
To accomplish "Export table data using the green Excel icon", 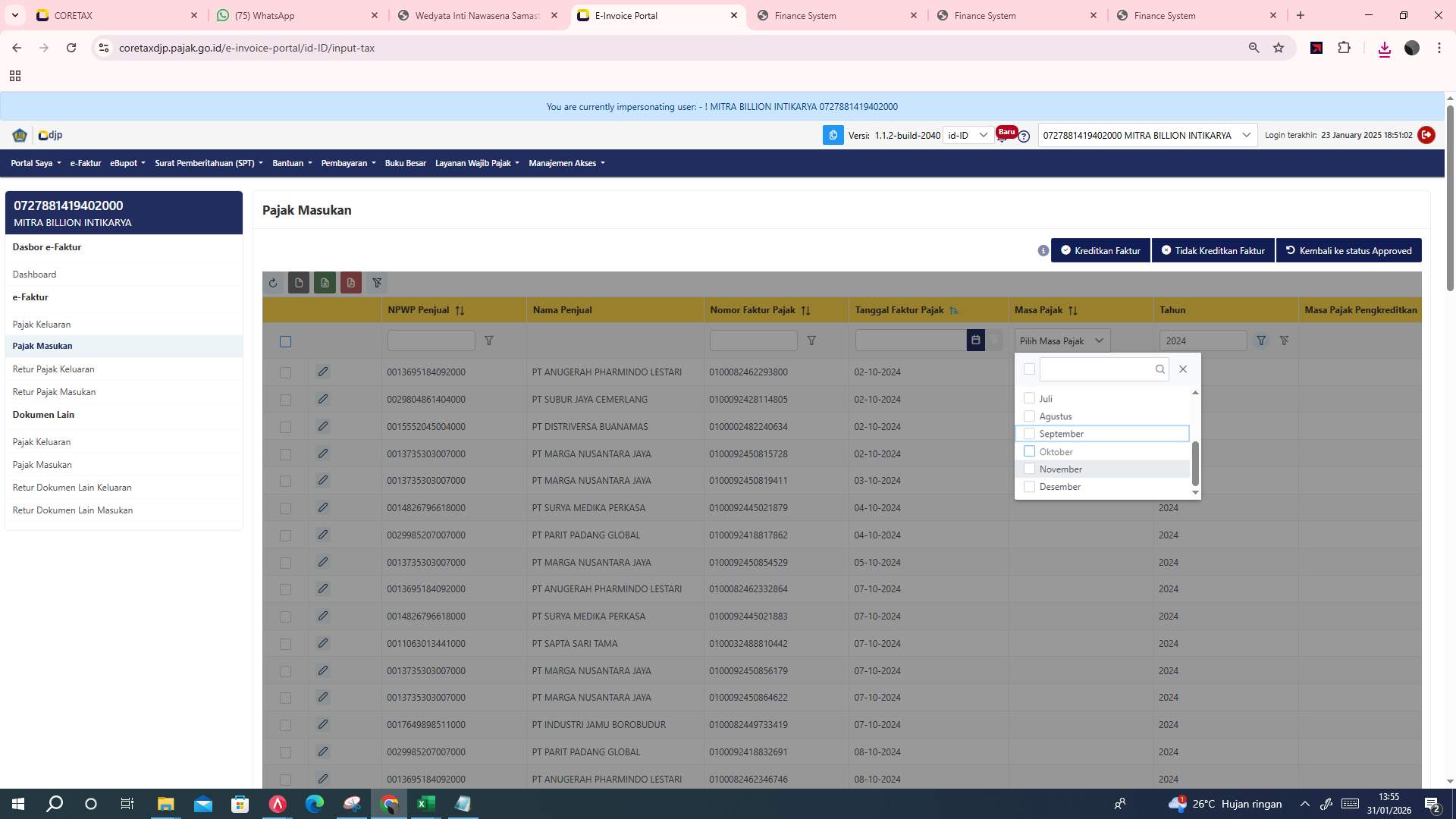I will tap(325, 283).
